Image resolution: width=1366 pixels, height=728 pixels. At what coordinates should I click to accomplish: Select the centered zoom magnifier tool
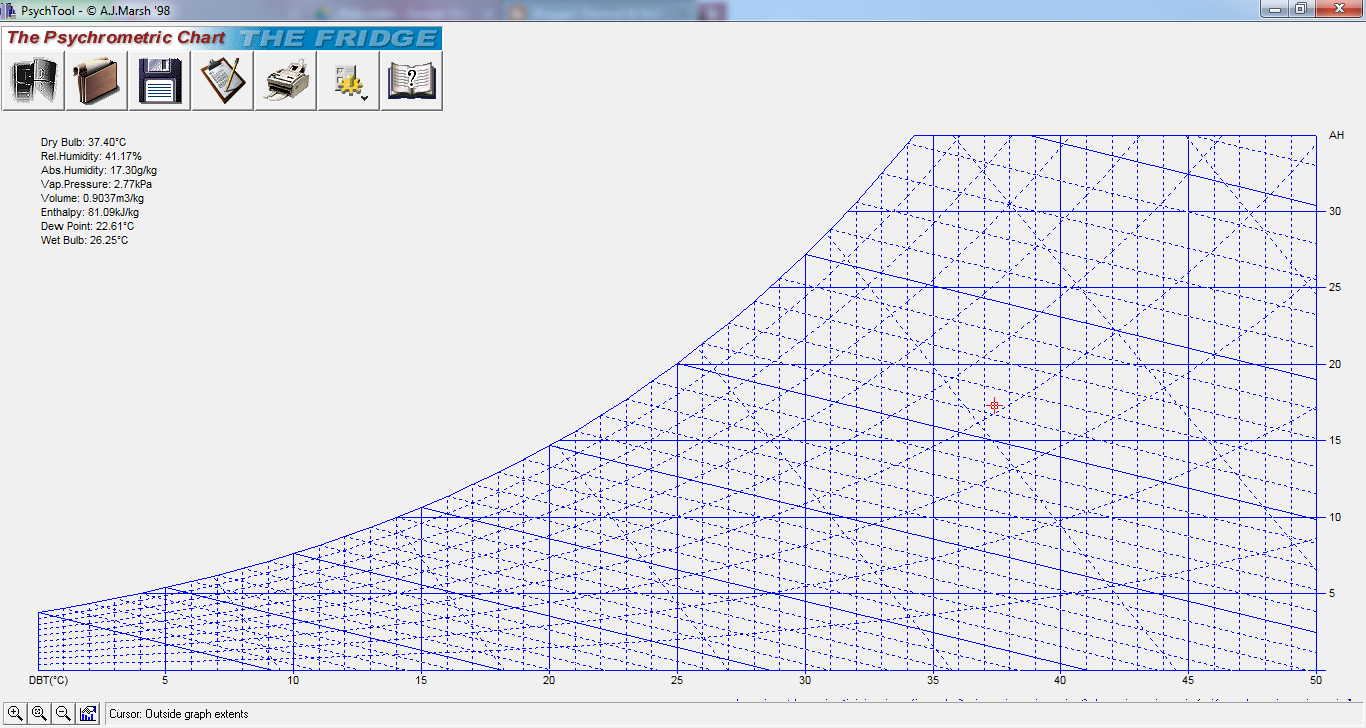click(x=39, y=712)
